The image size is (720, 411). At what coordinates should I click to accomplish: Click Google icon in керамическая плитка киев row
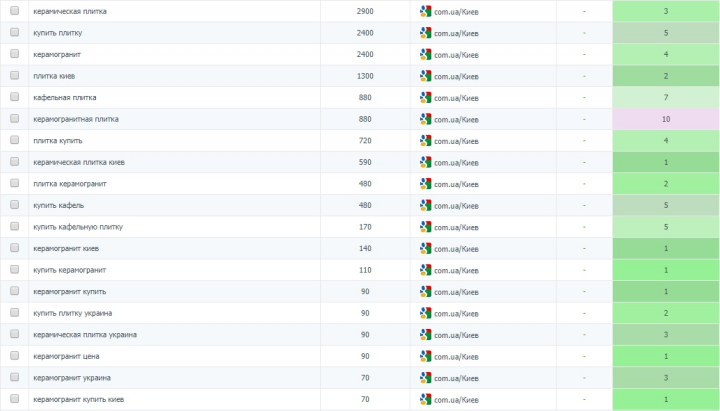tap(425, 163)
